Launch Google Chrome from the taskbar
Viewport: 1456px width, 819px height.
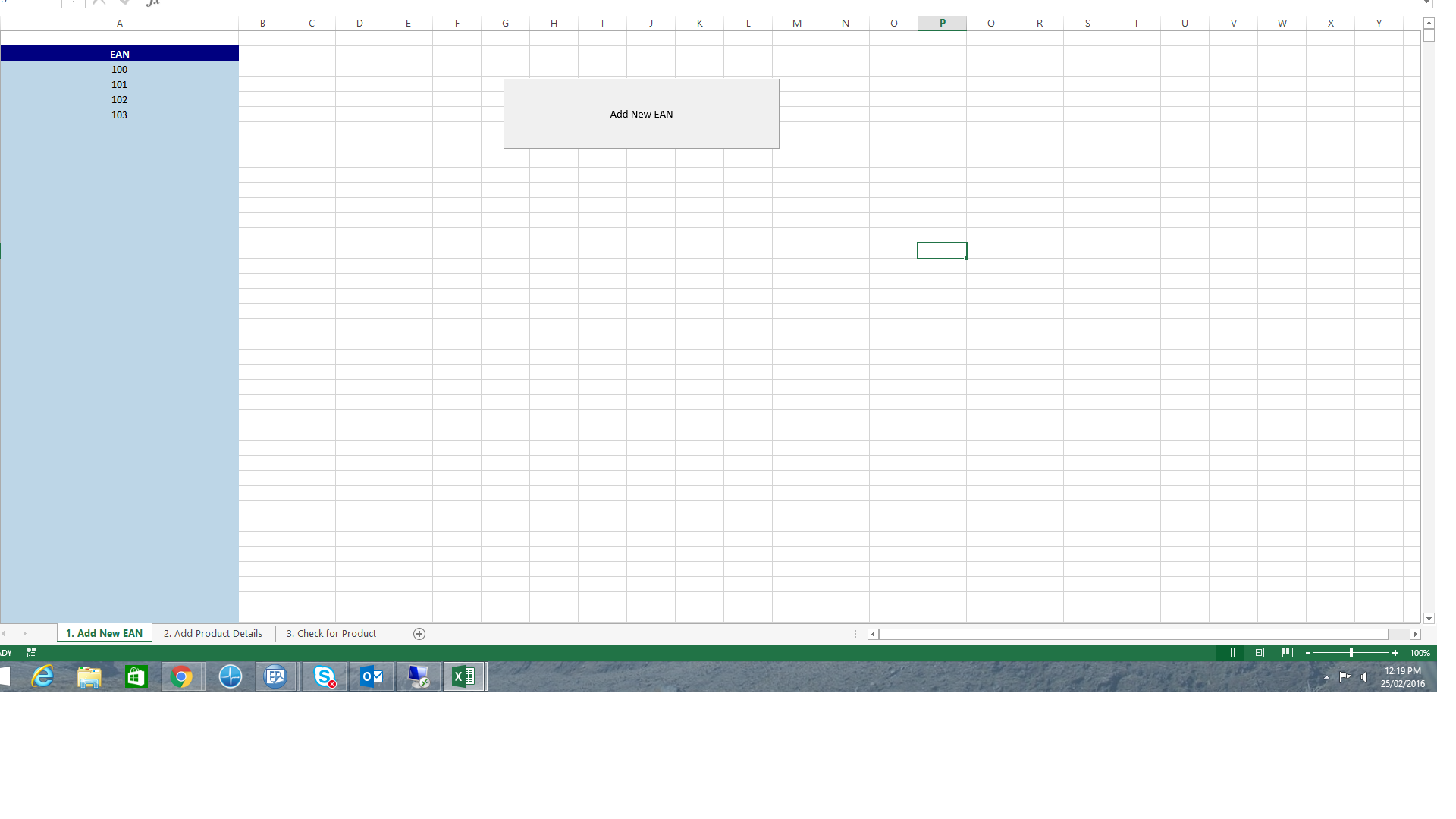click(x=182, y=676)
